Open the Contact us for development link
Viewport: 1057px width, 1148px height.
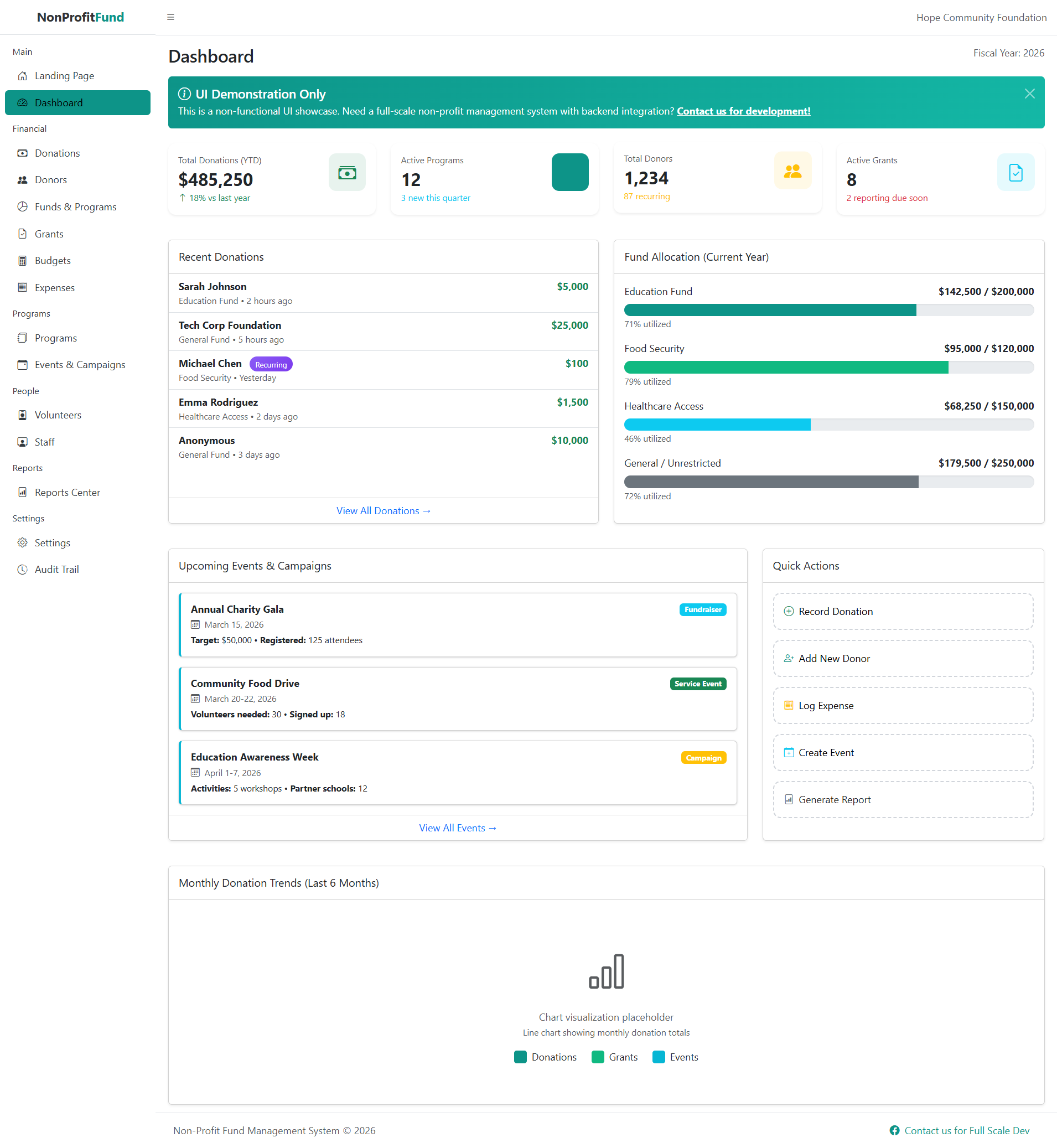point(744,111)
